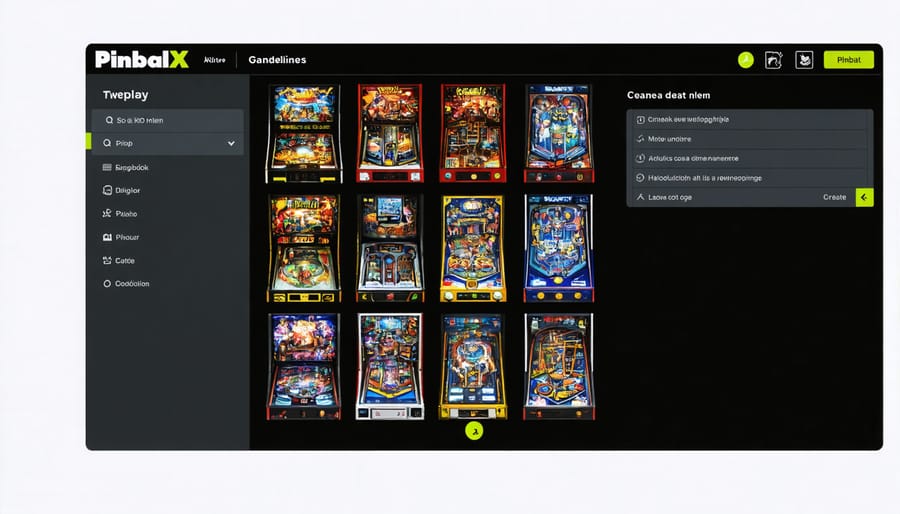
Task: Click the cat-face icon beside Pinbat
Action: pyautogui.click(x=804, y=60)
